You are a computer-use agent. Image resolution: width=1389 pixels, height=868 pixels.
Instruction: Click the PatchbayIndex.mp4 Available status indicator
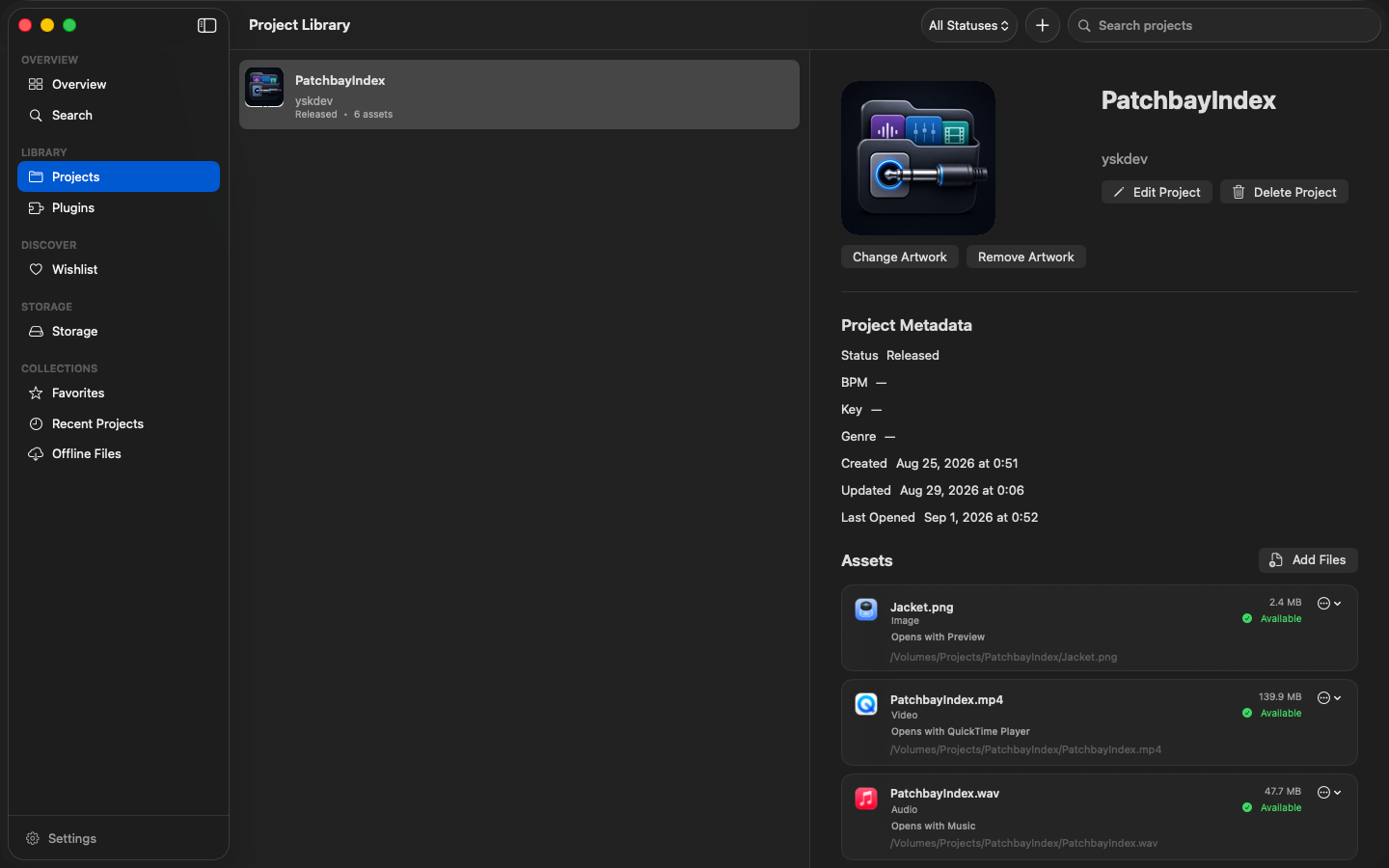point(1272,714)
